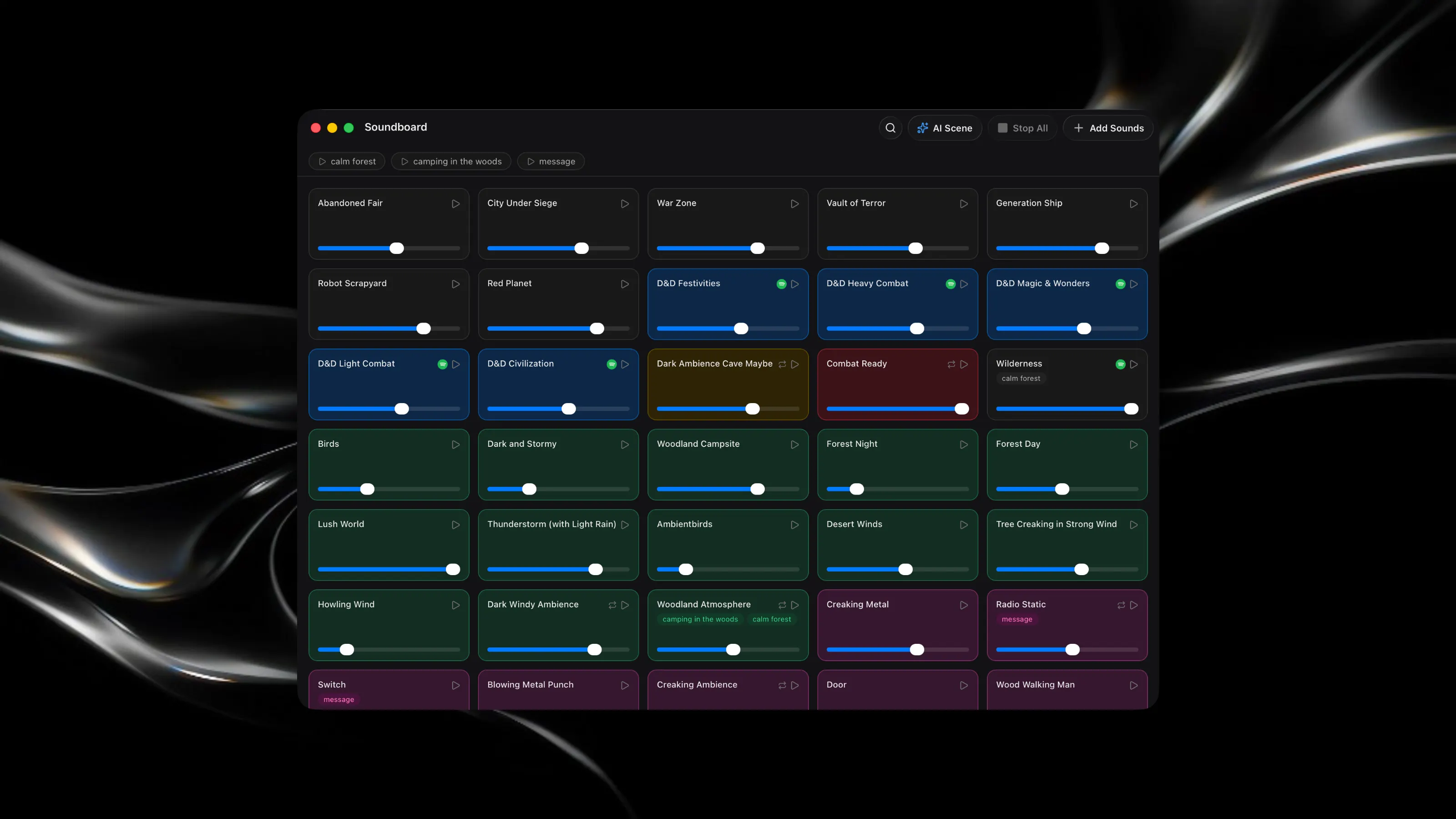1456x819 pixels.
Task: Click Abandoned Fair volume slider handle
Action: click(397, 248)
